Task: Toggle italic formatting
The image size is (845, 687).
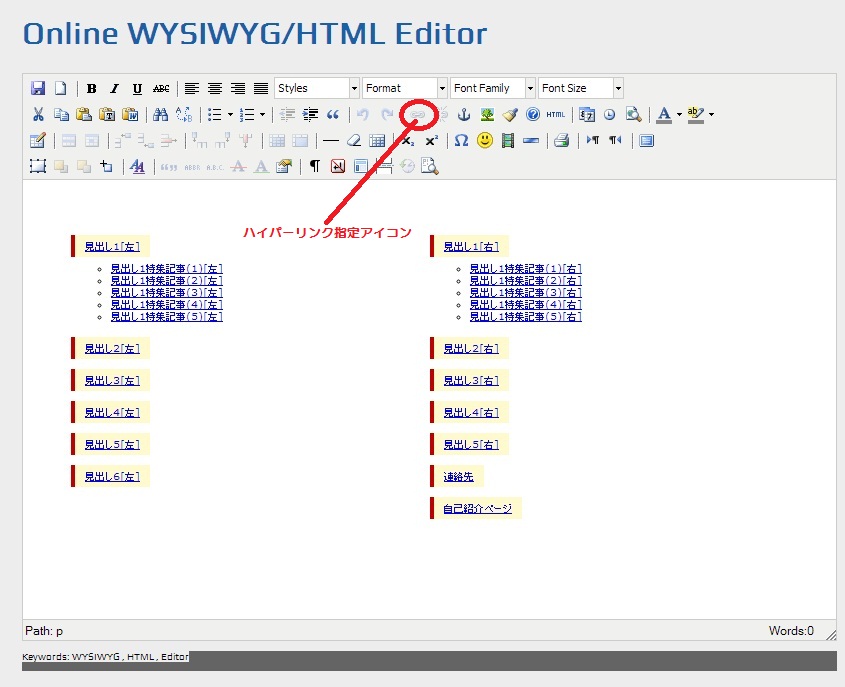Action: (x=114, y=88)
